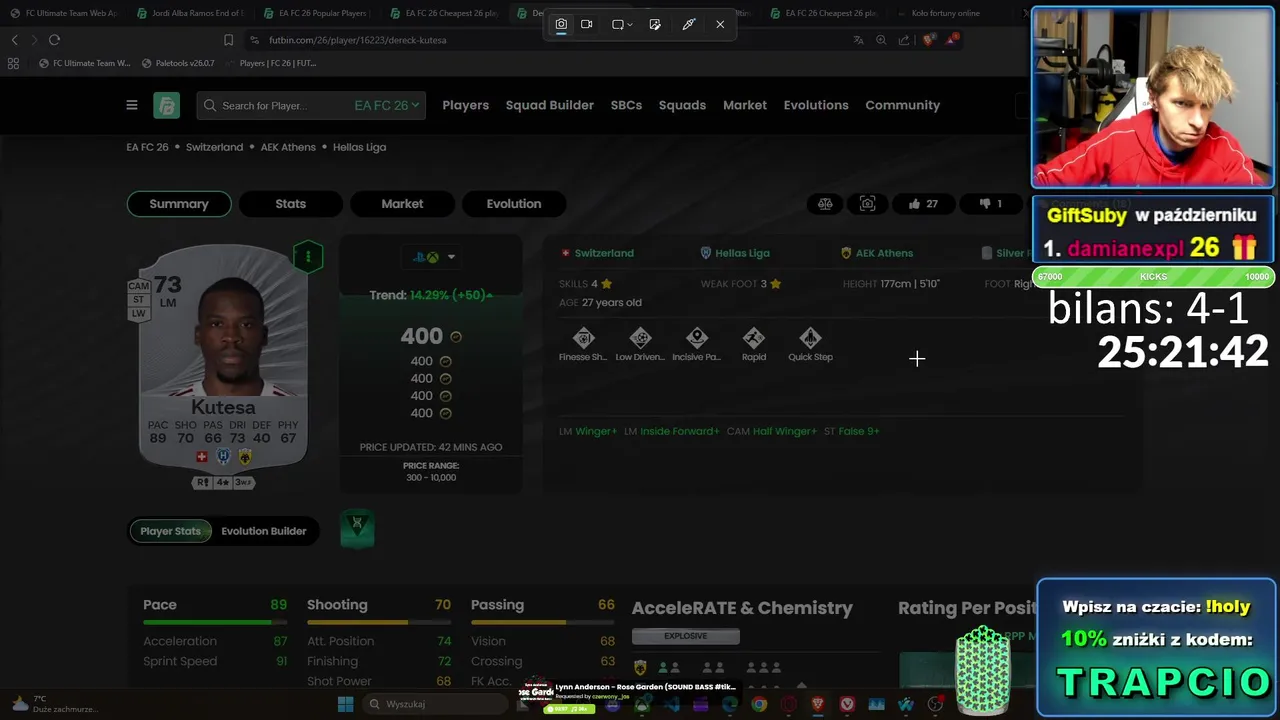Click the color picker pen in snipping bar
1280x720 pixels.
tap(688, 24)
